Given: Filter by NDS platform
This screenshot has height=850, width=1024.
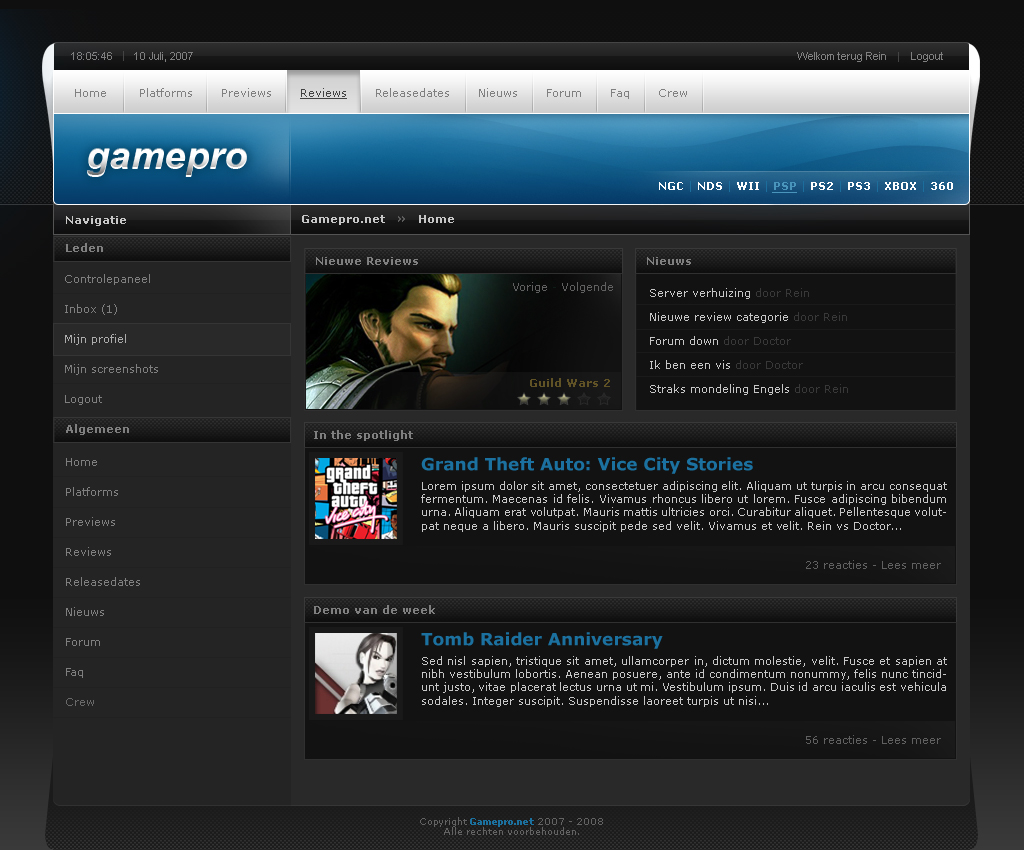Looking at the screenshot, I should [710, 186].
